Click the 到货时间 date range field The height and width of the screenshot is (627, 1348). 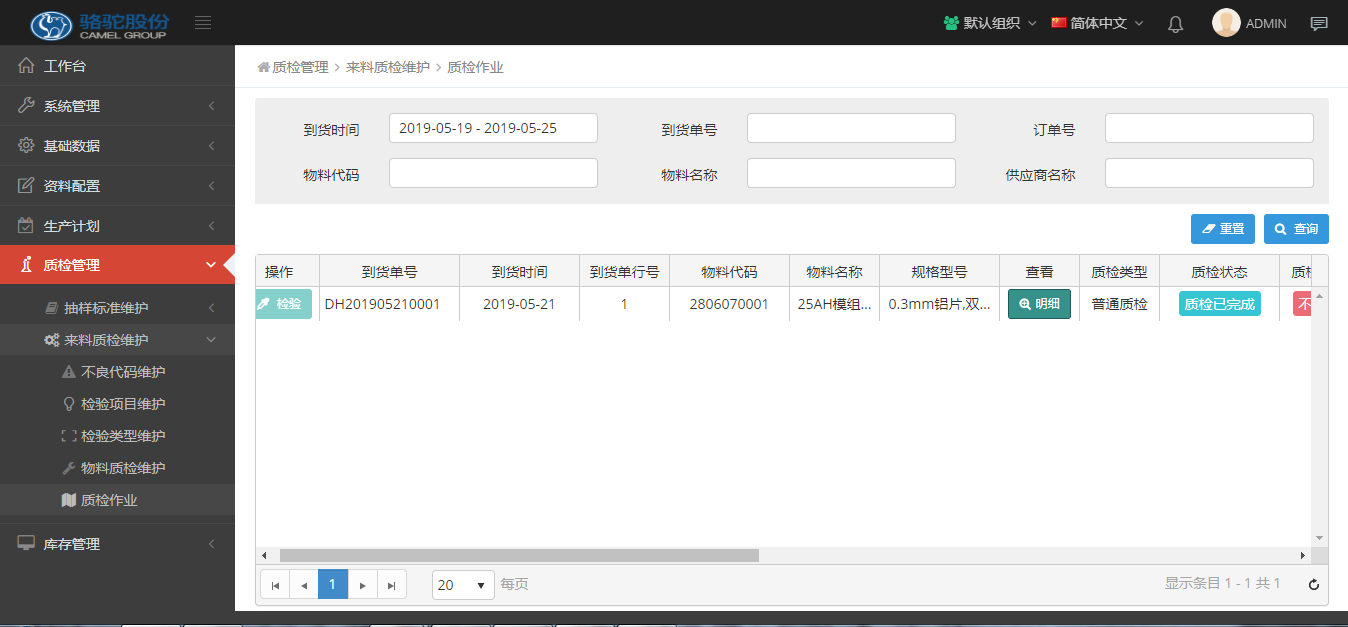(x=493, y=128)
